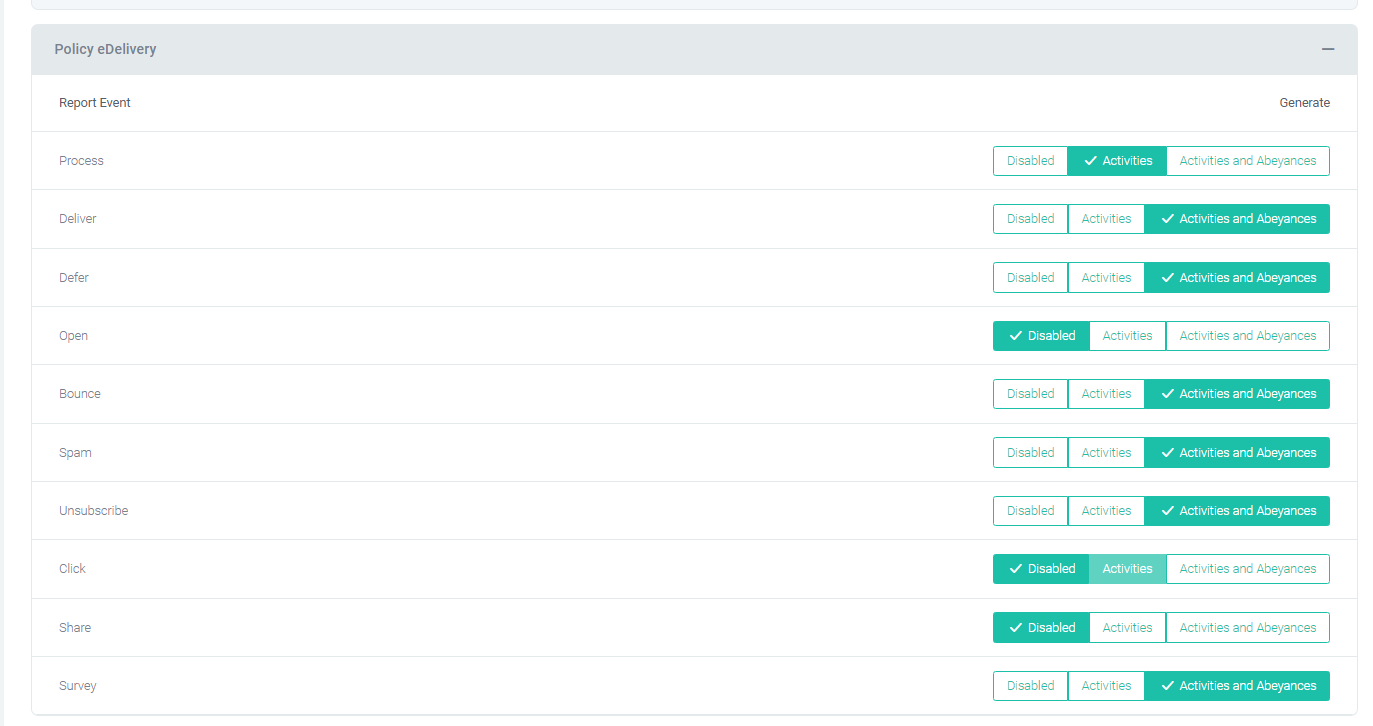Enable Activities for the Open event
Image resolution: width=1373 pixels, height=726 pixels.
(1127, 335)
